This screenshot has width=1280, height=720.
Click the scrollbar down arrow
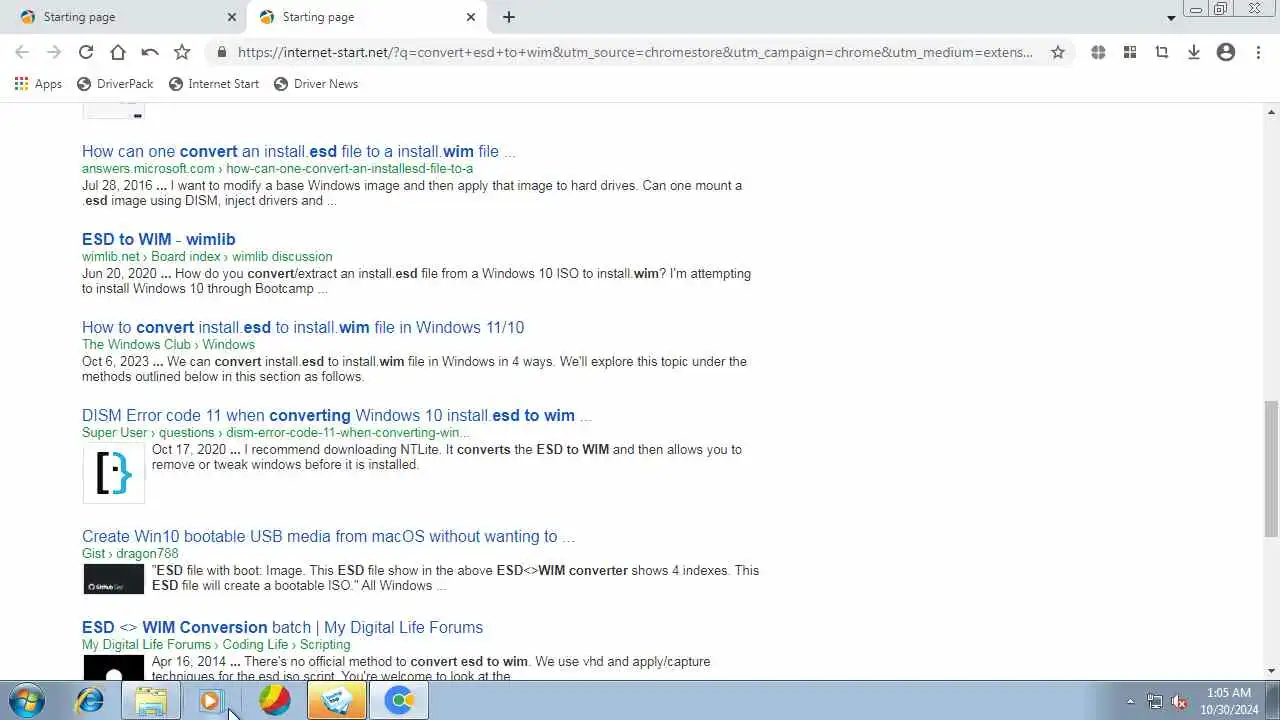tap(1271, 671)
